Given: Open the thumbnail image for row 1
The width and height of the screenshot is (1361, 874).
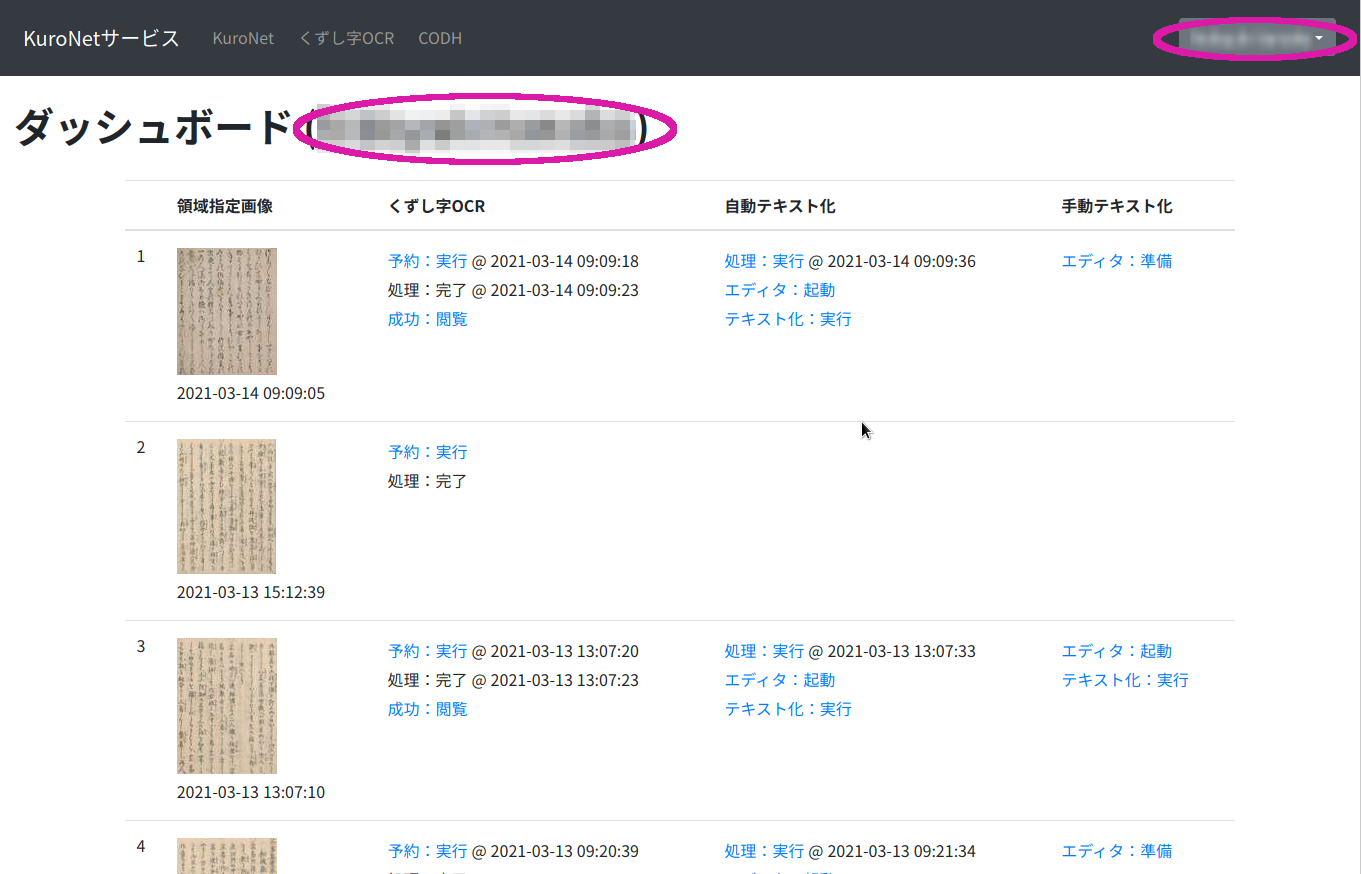Looking at the screenshot, I should pos(227,311).
